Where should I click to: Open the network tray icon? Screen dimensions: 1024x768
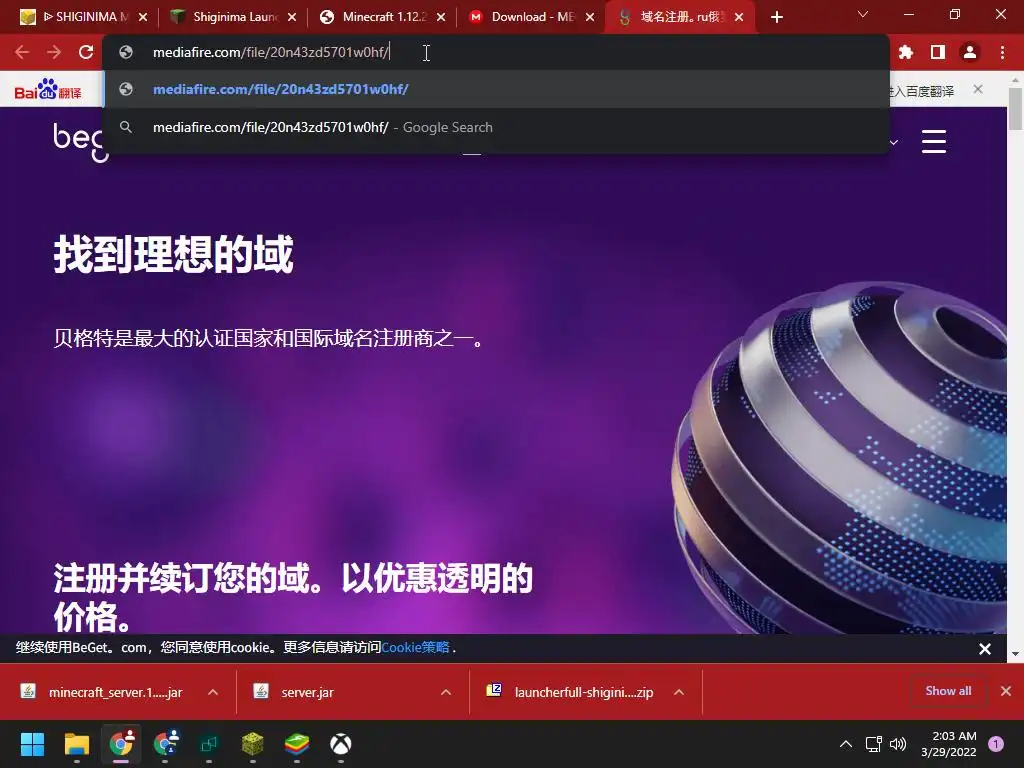(x=873, y=744)
